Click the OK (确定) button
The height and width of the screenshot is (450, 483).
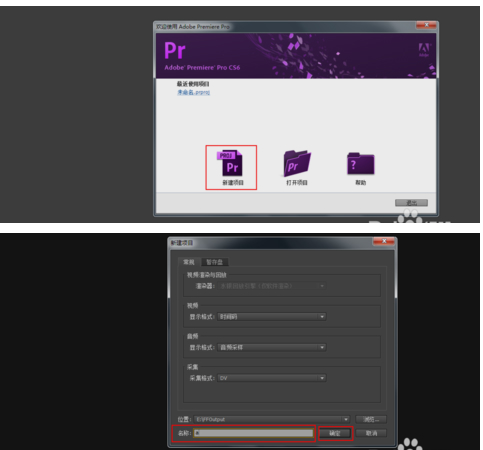click(335, 433)
